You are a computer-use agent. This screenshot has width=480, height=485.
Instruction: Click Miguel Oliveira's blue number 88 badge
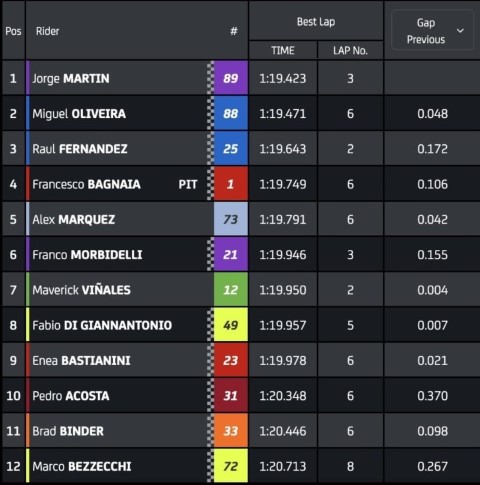(231, 113)
